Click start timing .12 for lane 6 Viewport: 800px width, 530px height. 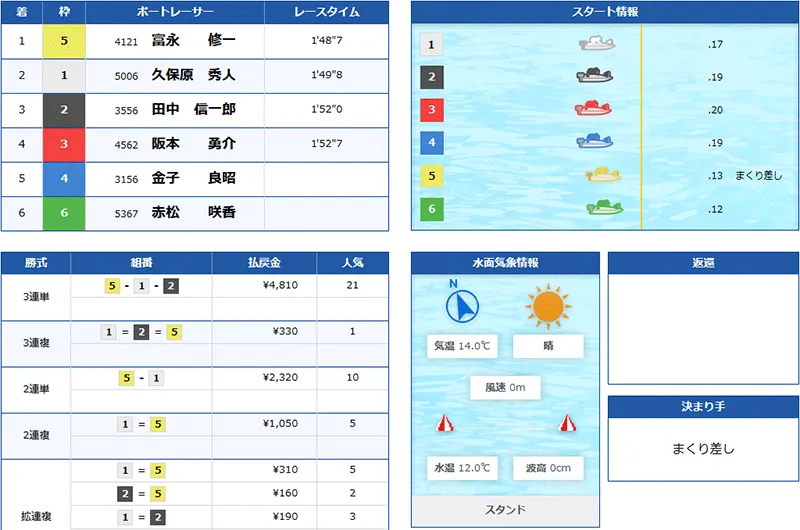(715, 209)
